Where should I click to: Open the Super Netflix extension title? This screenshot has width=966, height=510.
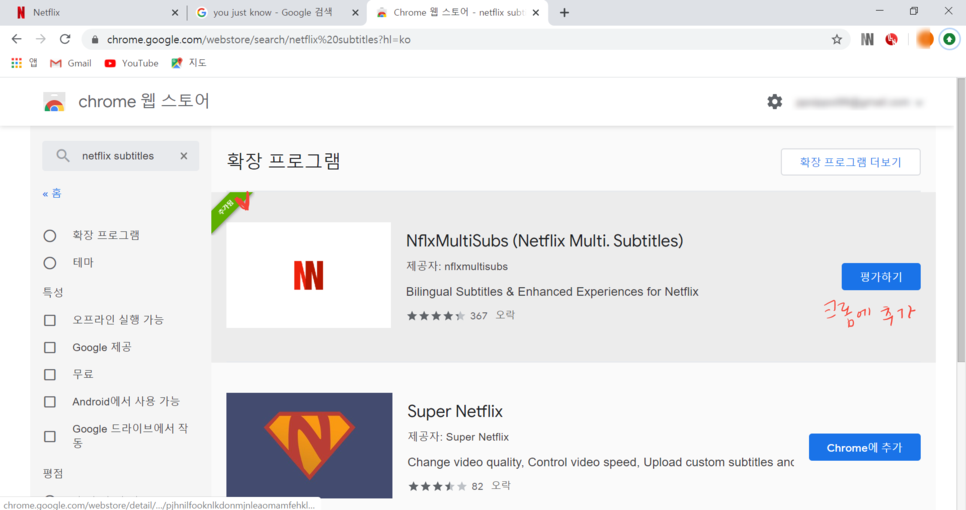click(x=455, y=411)
